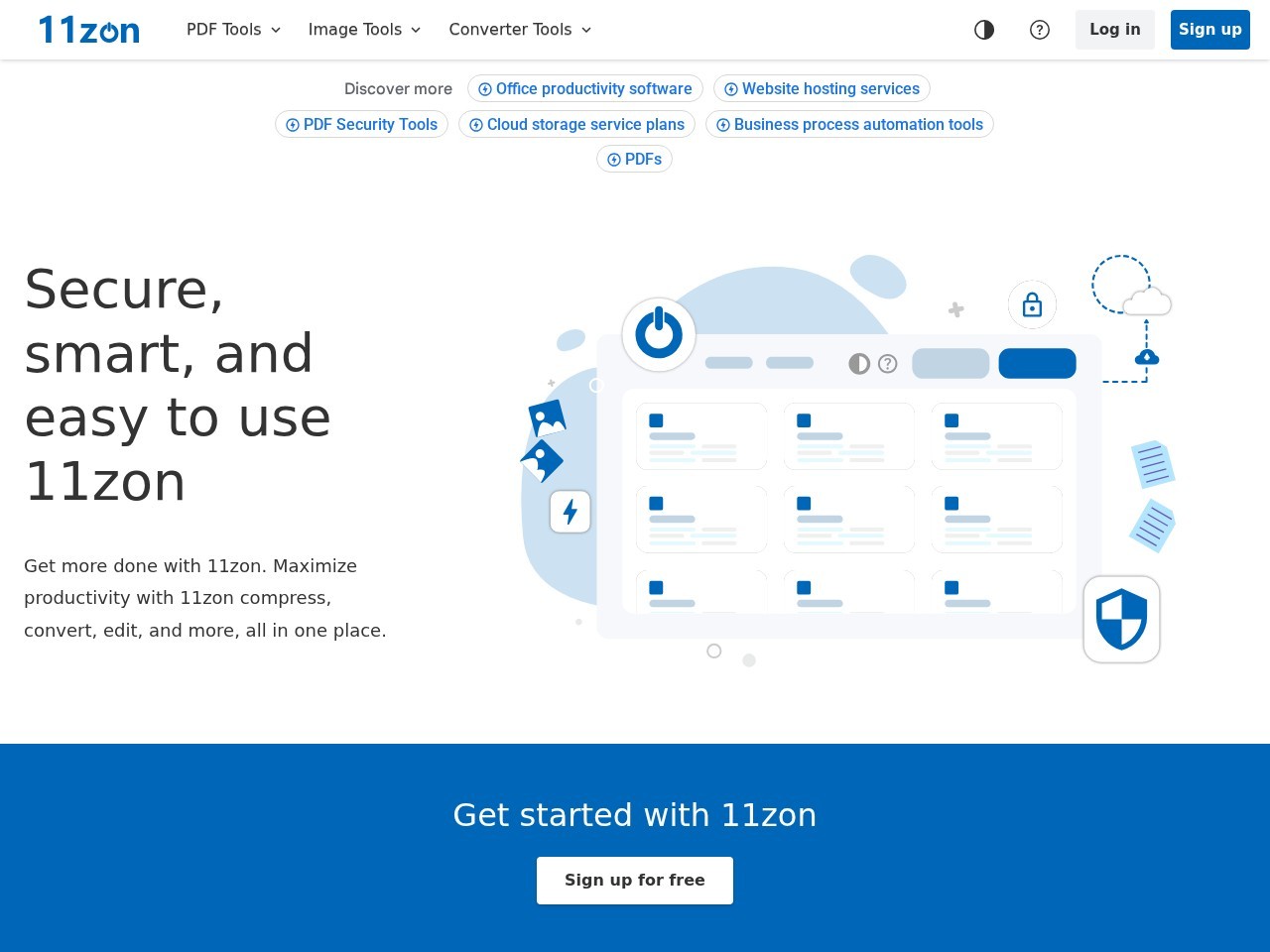
Task: Click the padlock icon in illustration
Action: coord(1032,305)
